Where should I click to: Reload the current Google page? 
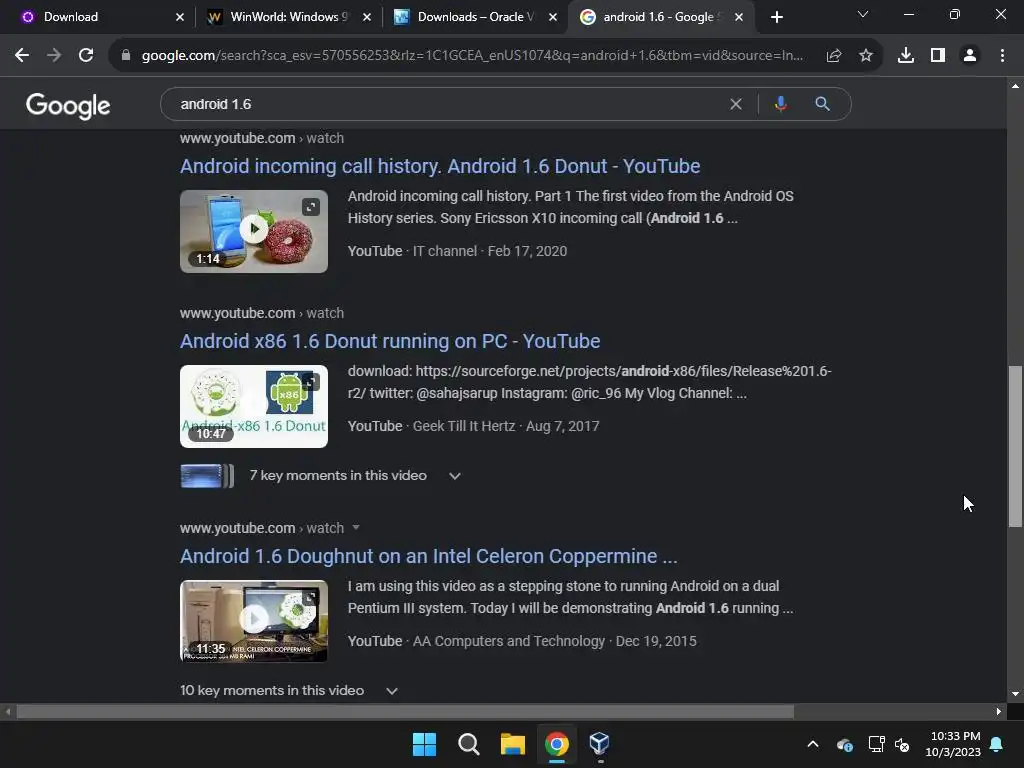[x=86, y=56]
